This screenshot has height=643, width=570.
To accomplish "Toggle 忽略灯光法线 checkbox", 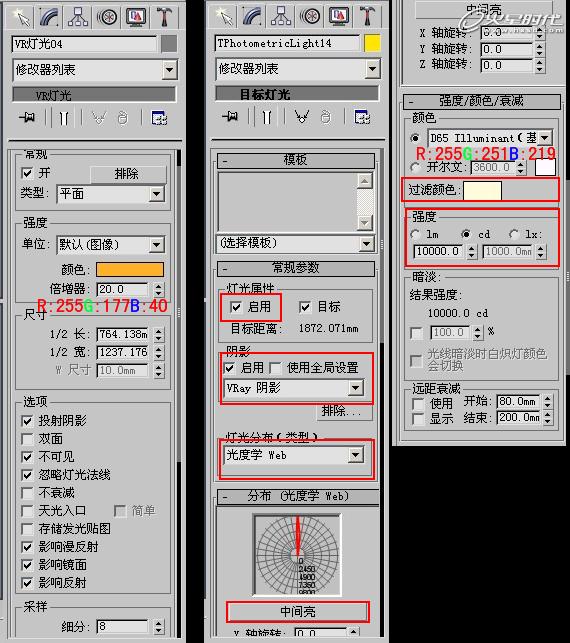I will tap(27, 475).
